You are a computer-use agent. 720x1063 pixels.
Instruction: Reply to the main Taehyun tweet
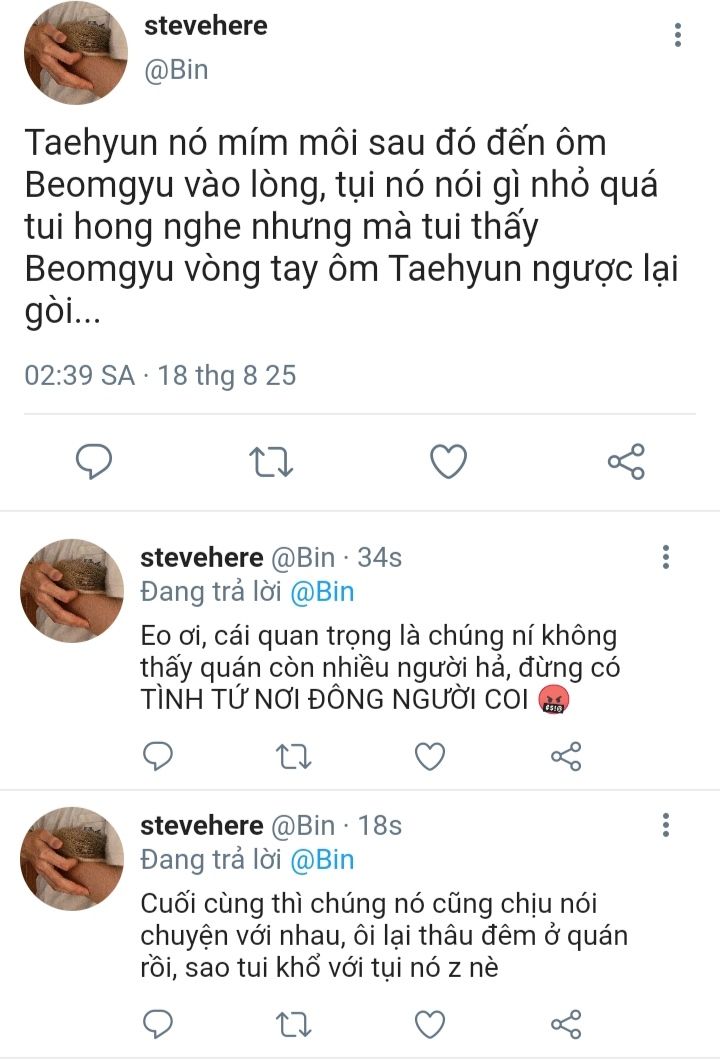[94, 462]
